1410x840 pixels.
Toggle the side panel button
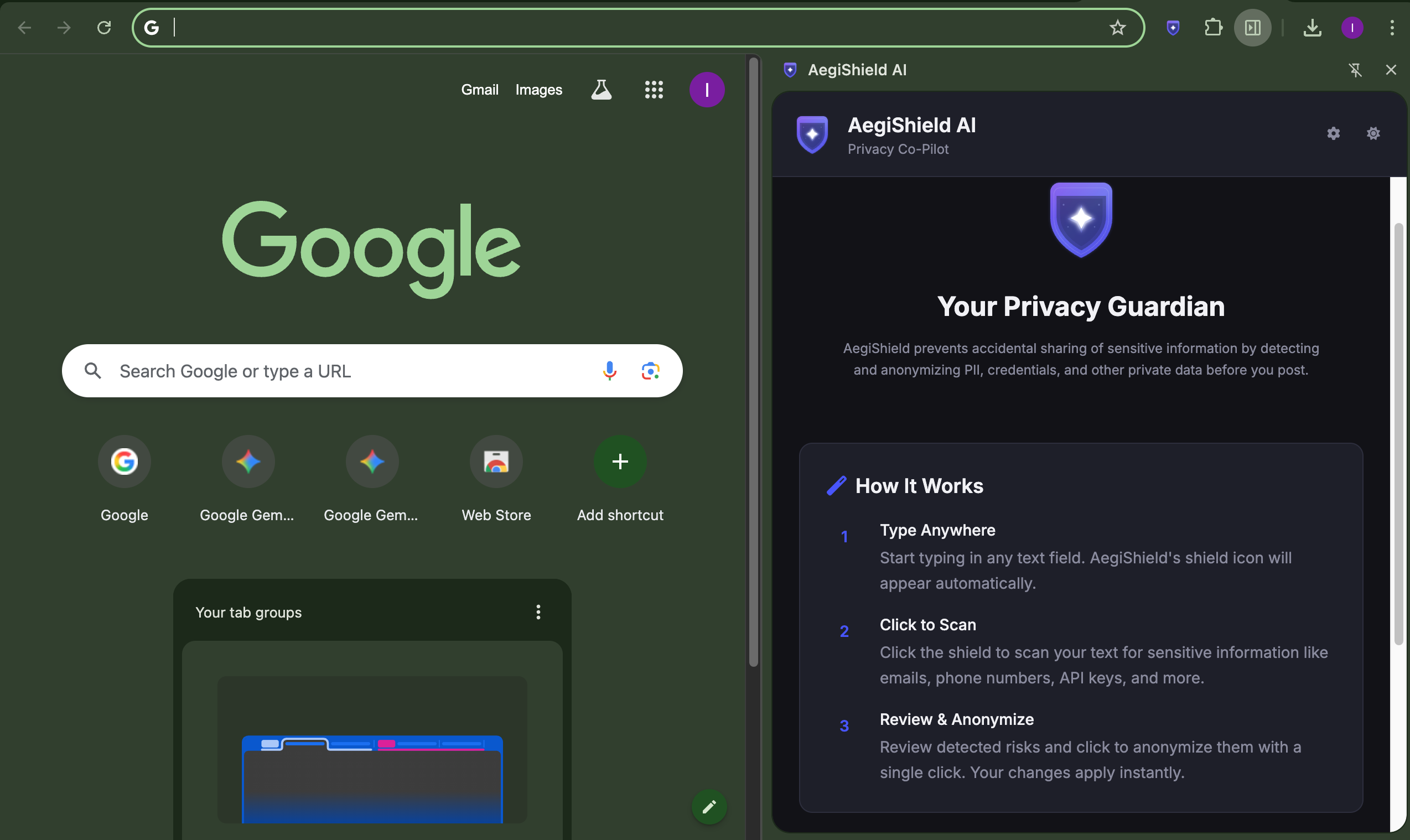tap(1252, 27)
